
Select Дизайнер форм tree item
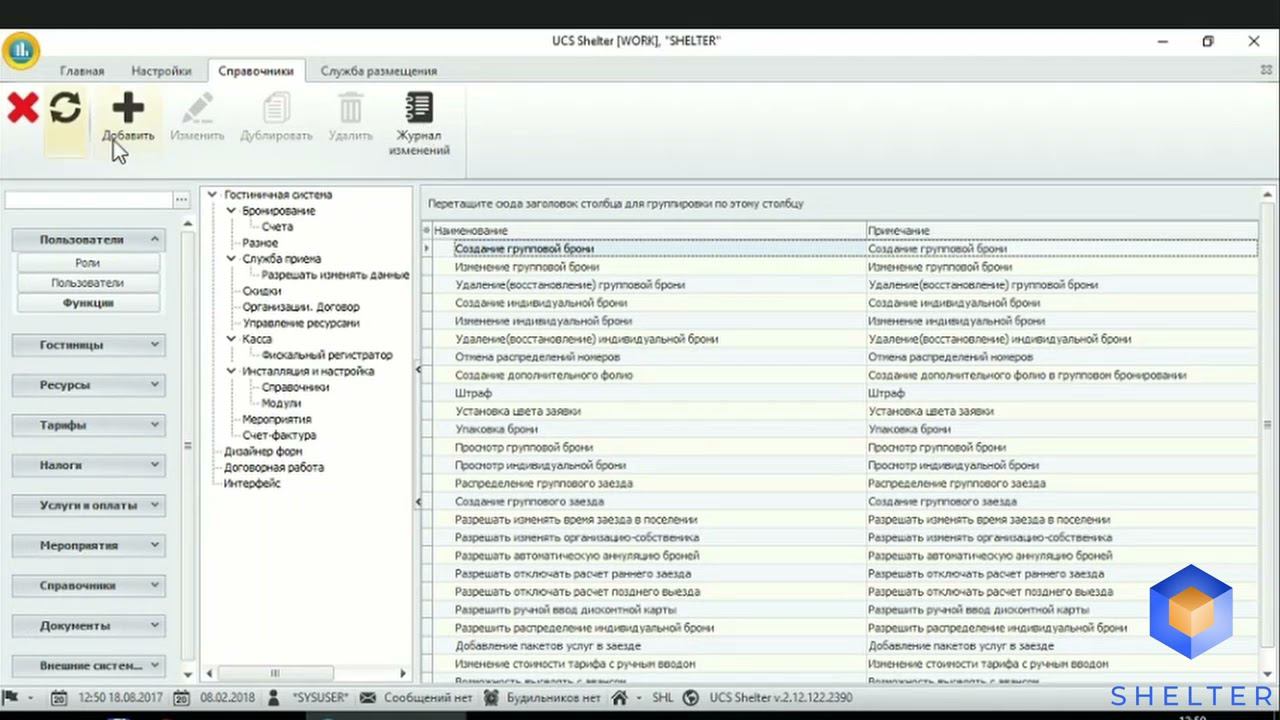tap(263, 451)
